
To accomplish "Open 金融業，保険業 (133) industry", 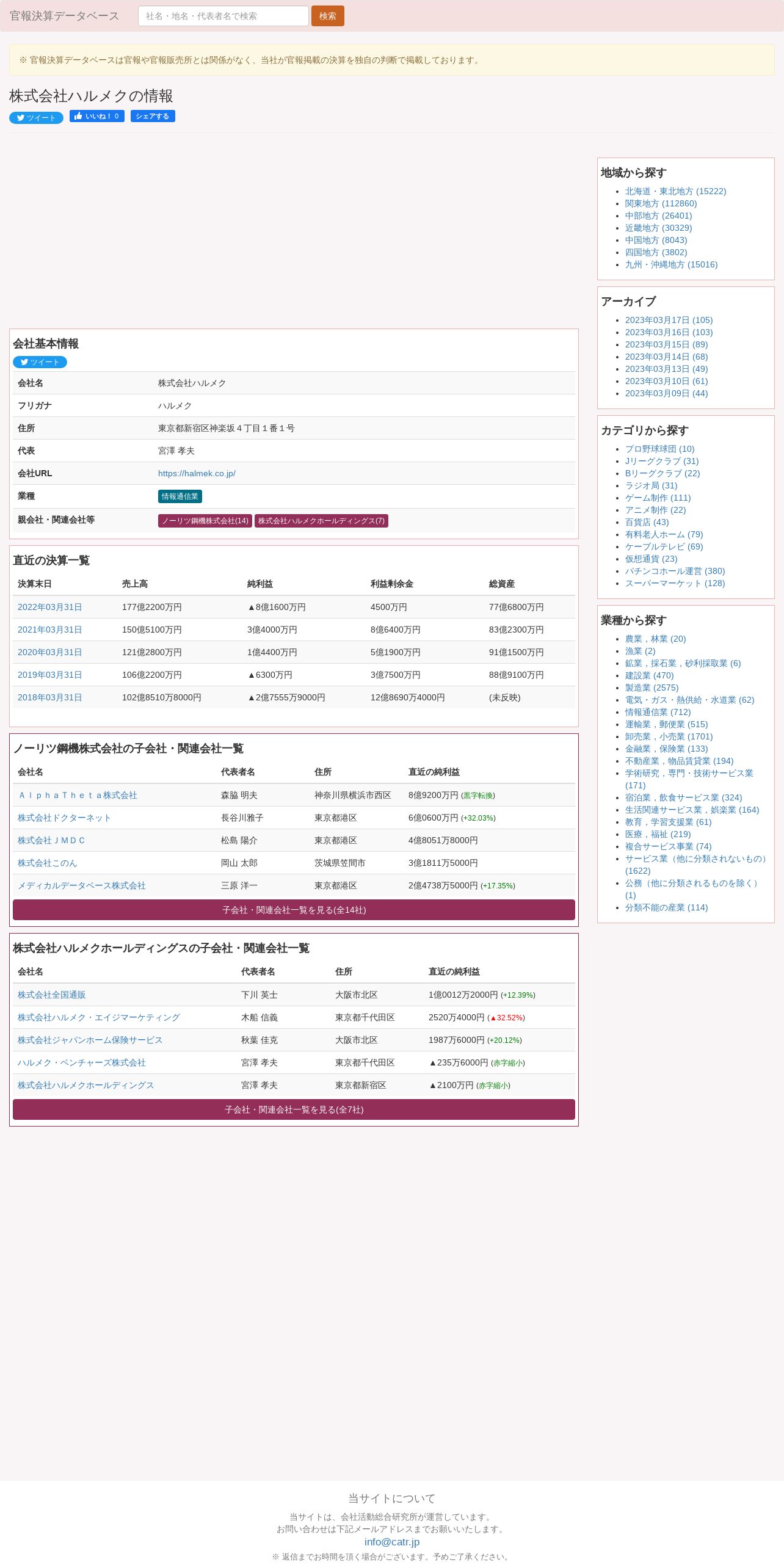I will (666, 749).
